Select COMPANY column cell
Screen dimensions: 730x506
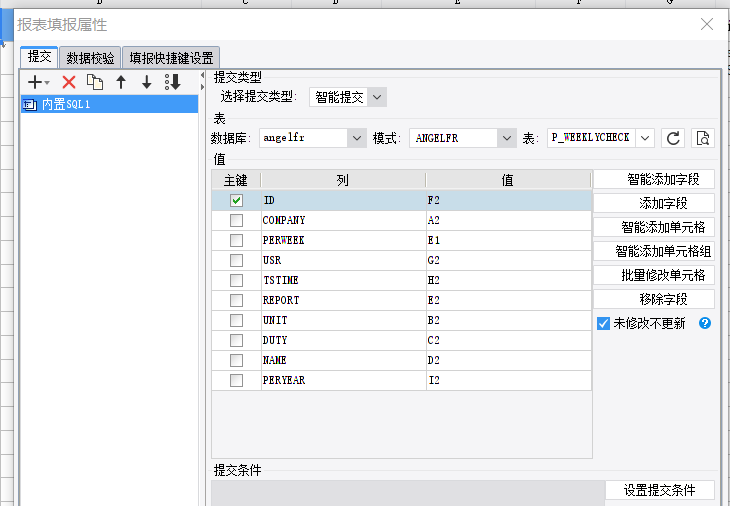click(x=344, y=220)
